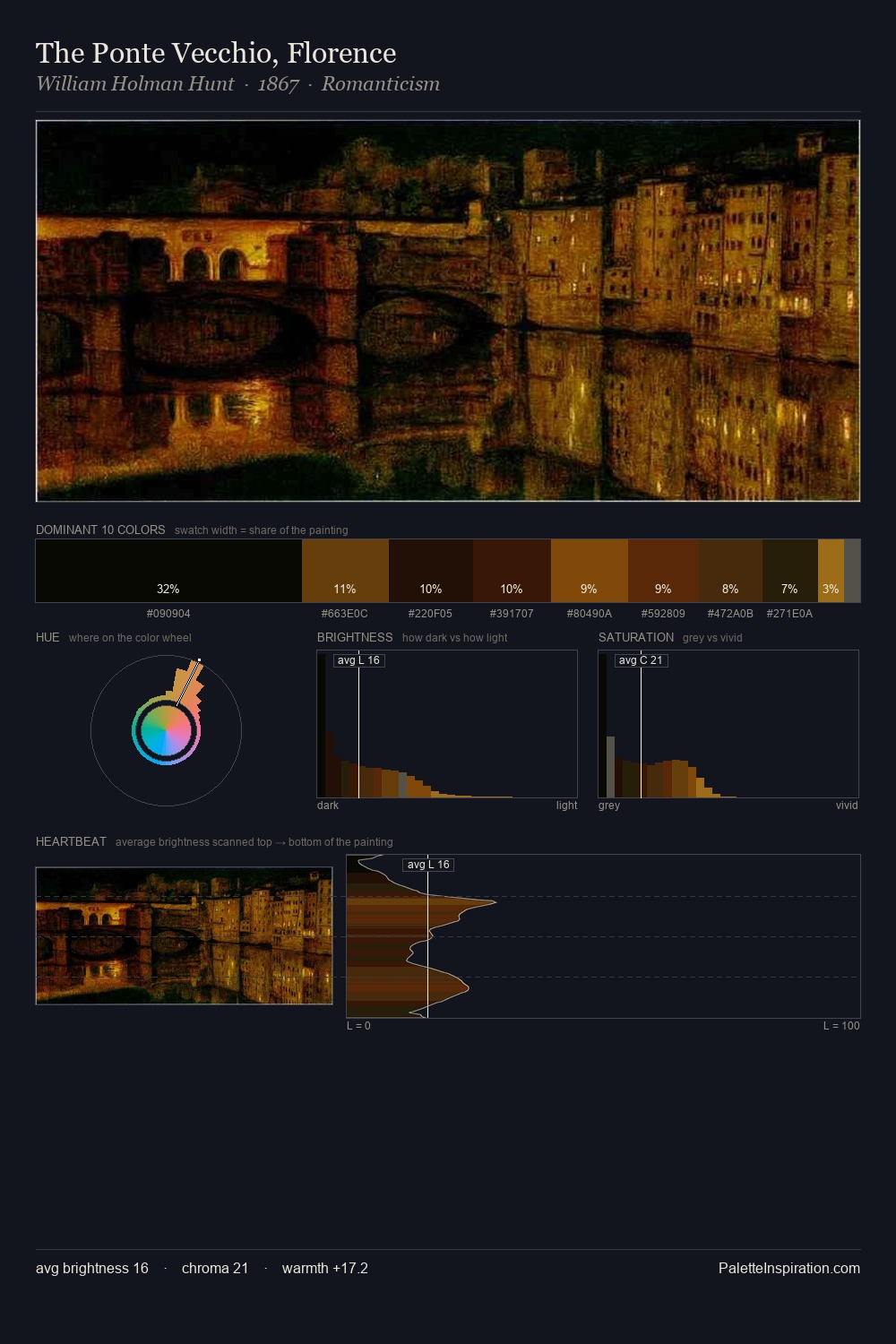This screenshot has height=1344, width=896.
Task: Click the #090904 near-black 32% swatch
Action: click(x=168, y=571)
